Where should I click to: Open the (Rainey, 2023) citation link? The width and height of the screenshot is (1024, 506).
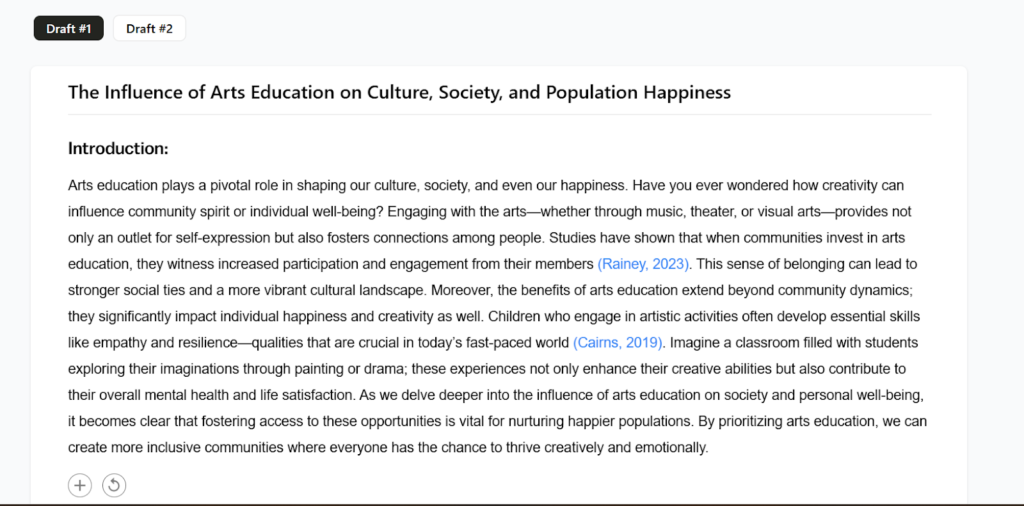click(x=643, y=264)
